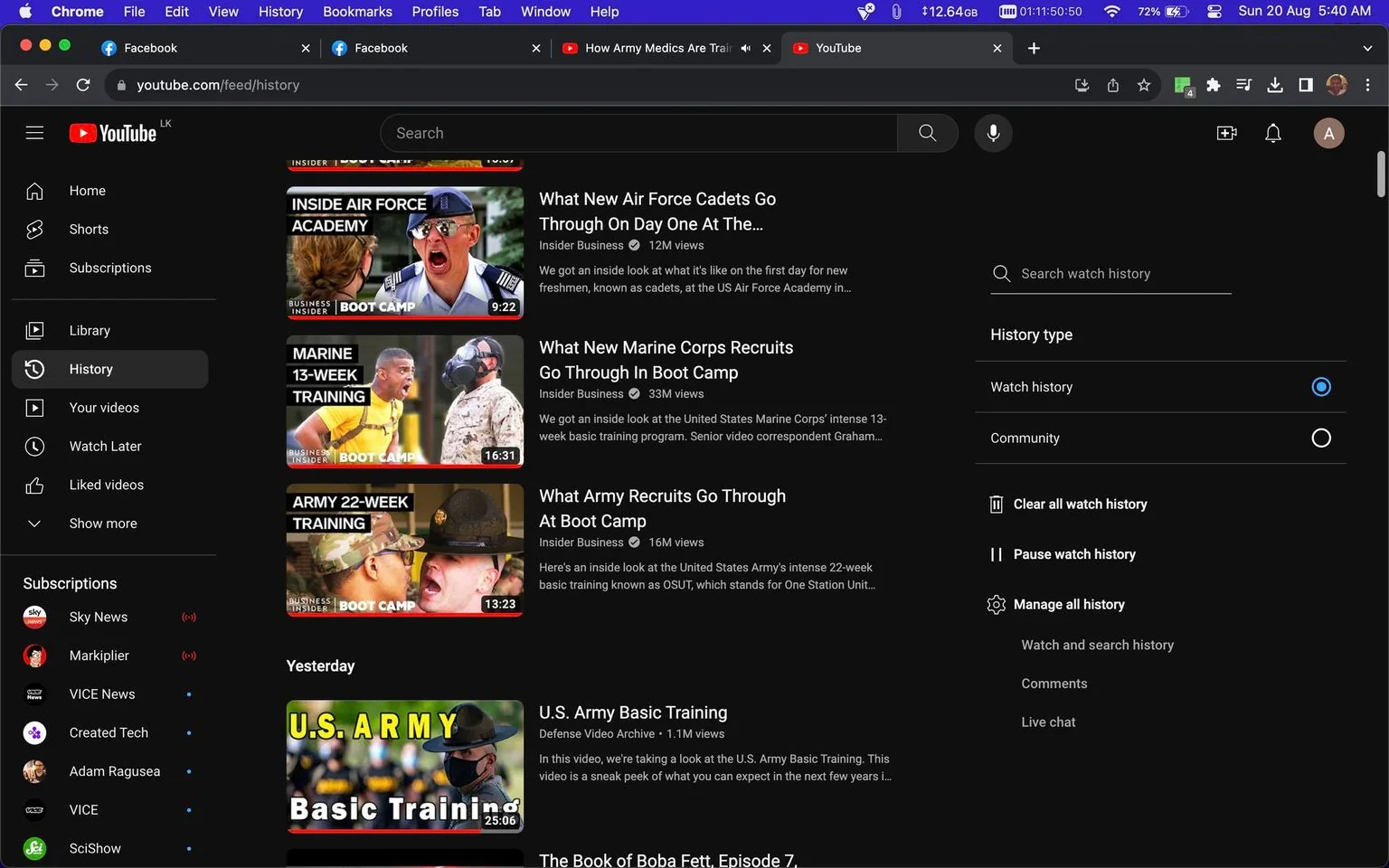1389x868 pixels.
Task: Select the Watch history radio button
Action: click(1320, 387)
